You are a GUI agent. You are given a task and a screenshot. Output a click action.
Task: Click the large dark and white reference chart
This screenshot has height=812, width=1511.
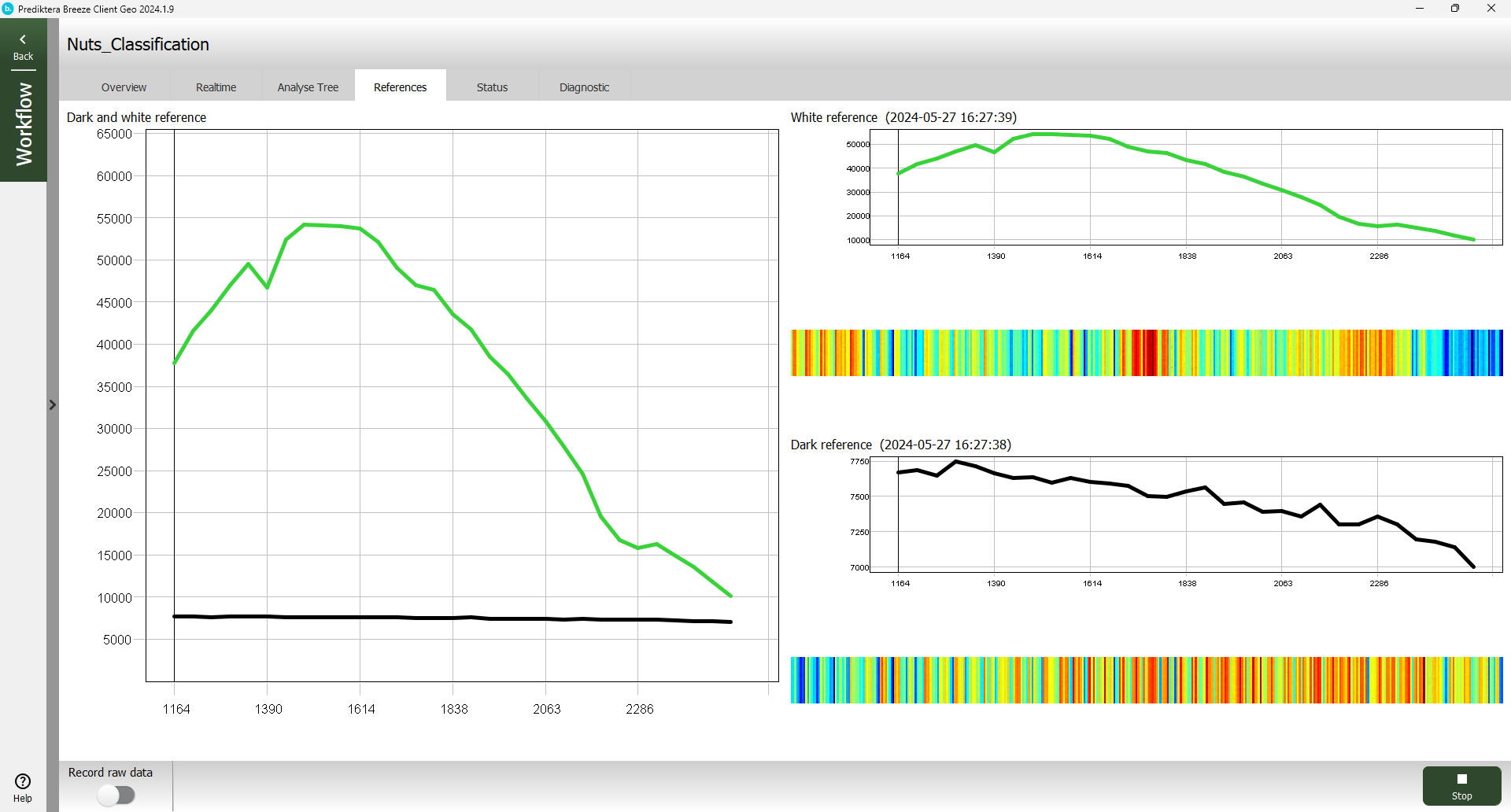tap(461, 405)
